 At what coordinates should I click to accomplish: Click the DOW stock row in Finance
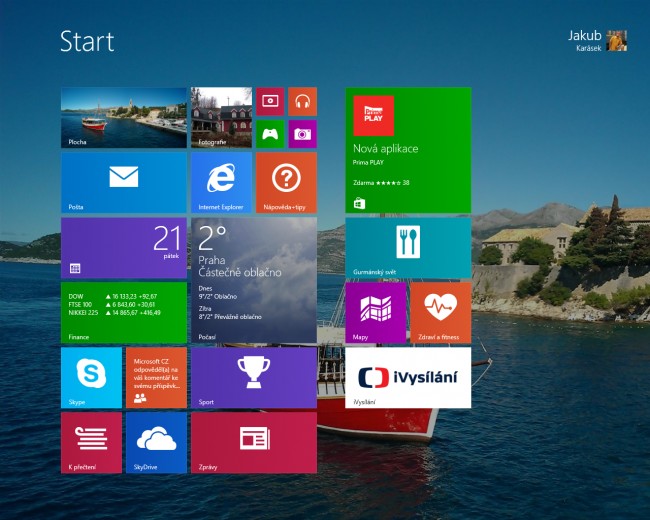click(x=113, y=296)
